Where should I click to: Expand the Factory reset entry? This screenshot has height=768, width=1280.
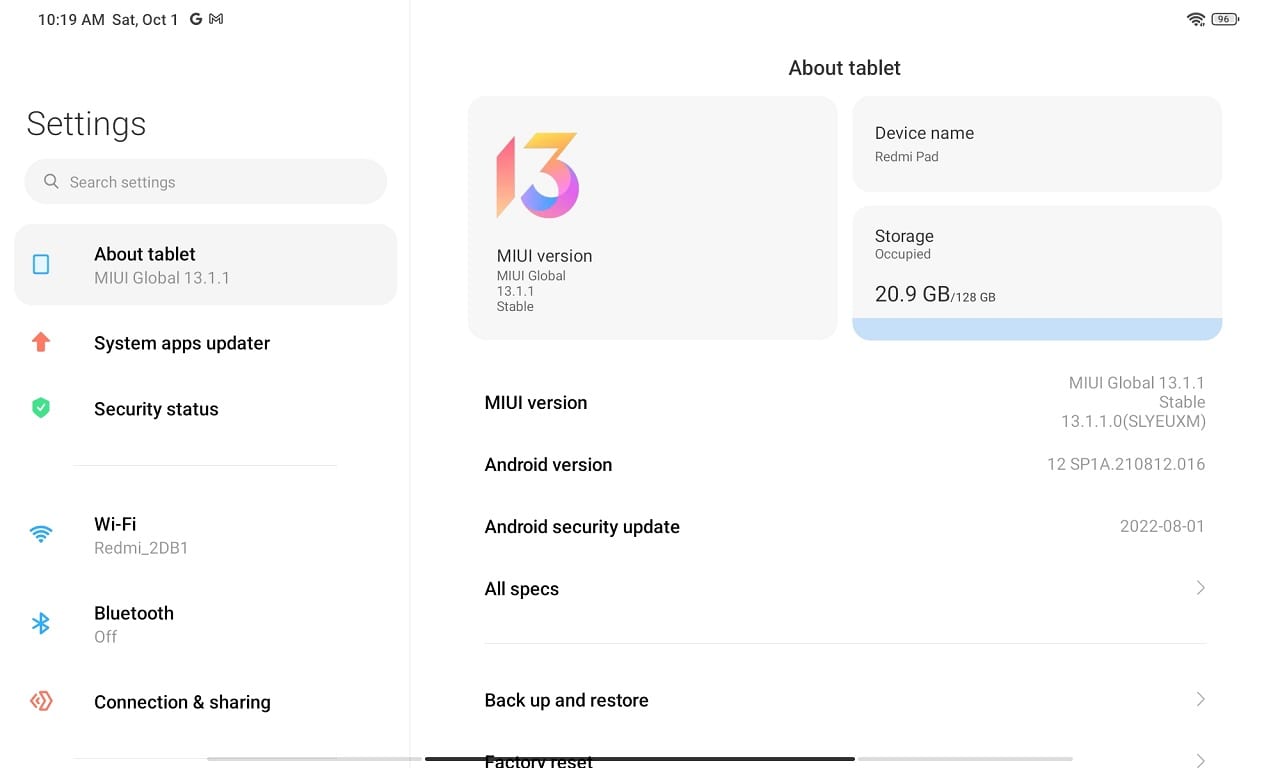click(844, 759)
